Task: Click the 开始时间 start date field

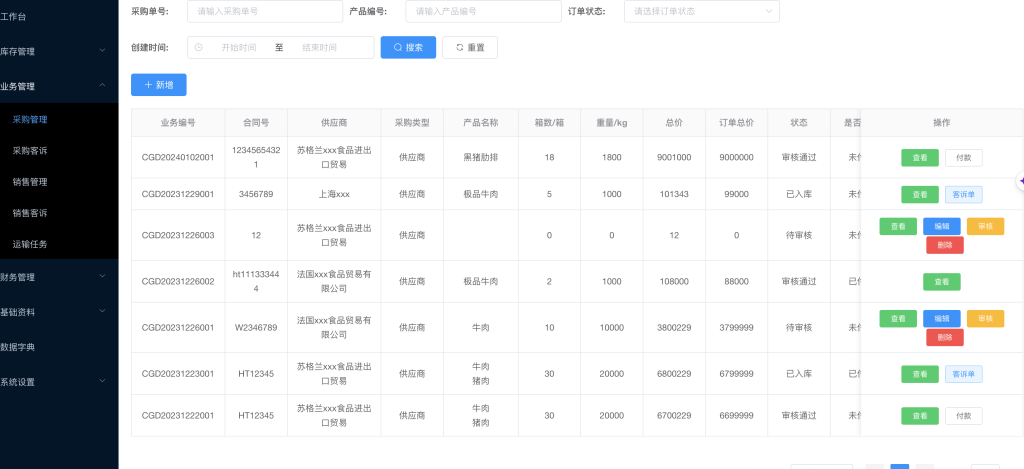Action: 238,48
